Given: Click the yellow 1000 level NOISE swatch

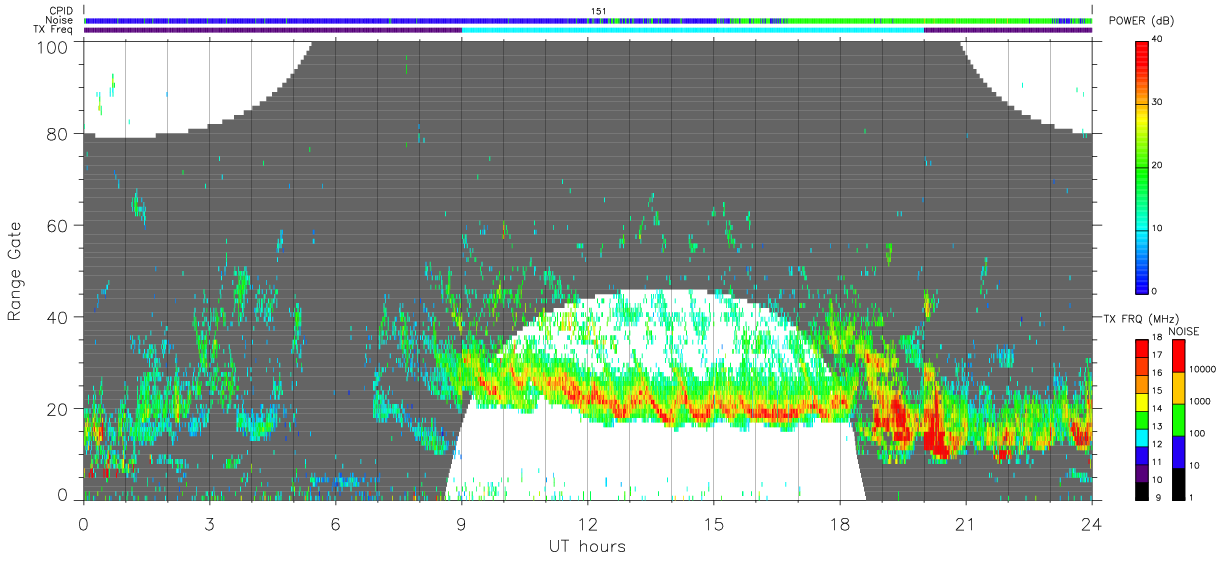Looking at the screenshot, I should [x=1178, y=388].
